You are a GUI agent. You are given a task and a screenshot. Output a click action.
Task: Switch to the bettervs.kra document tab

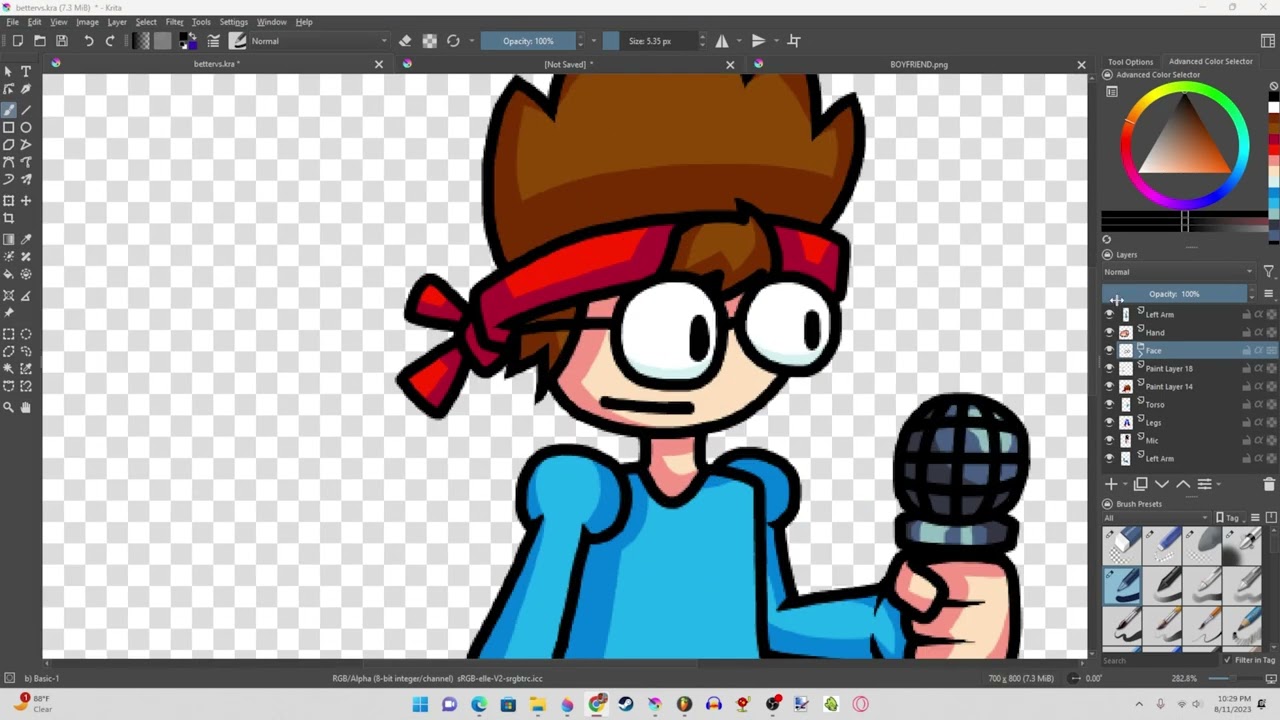coord(216,64)
